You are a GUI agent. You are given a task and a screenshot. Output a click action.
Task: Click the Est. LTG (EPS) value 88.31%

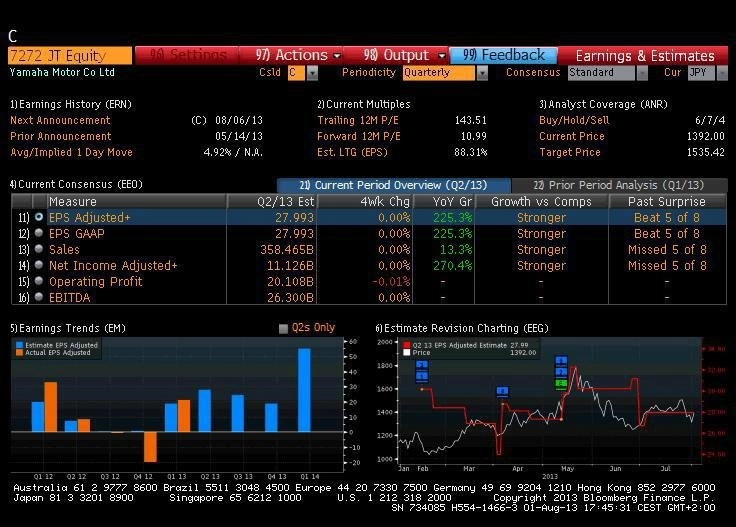point(471,152)
